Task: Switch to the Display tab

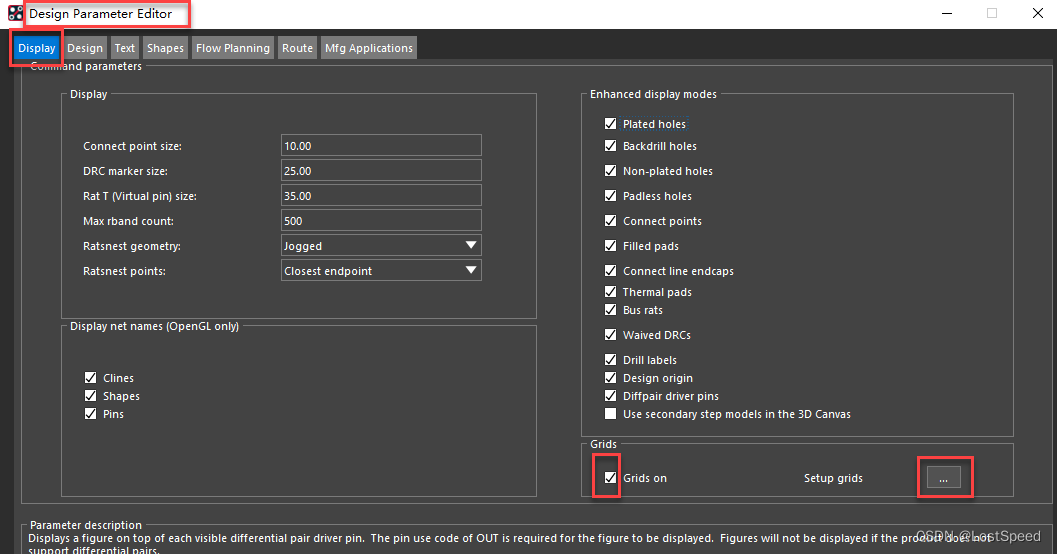Action: (36, 48)
